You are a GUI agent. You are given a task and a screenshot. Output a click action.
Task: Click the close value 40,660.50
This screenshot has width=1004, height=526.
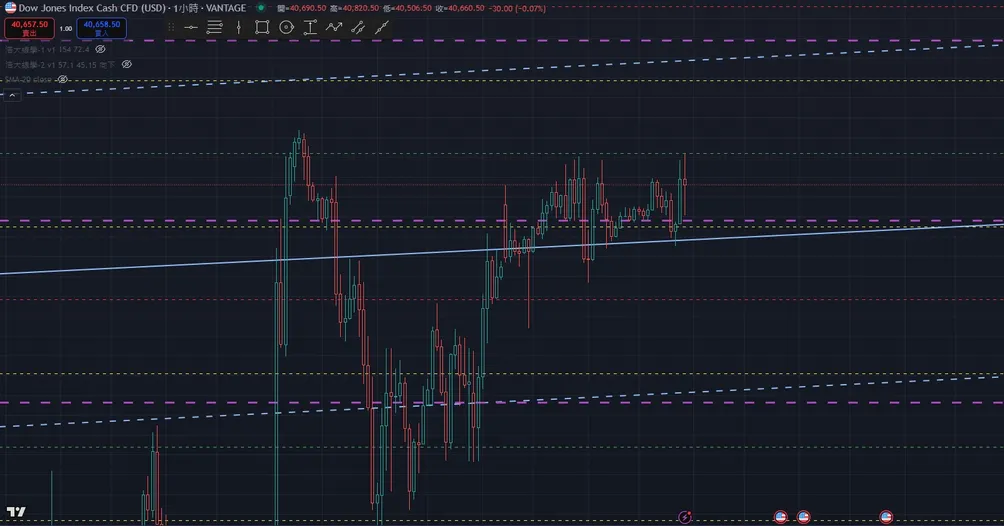[464, 8]
